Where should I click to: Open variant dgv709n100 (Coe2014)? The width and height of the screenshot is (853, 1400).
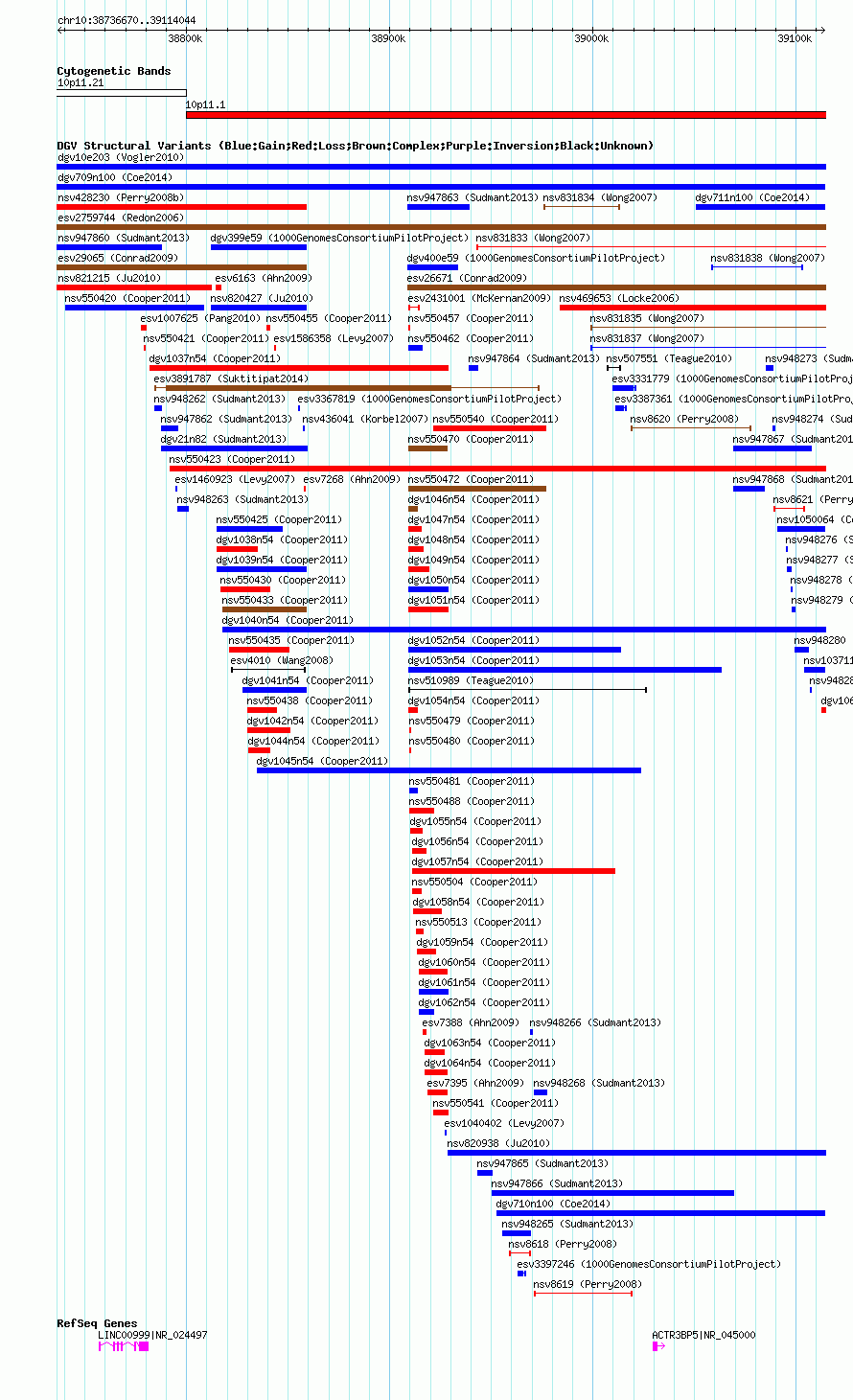pos(115,177)
